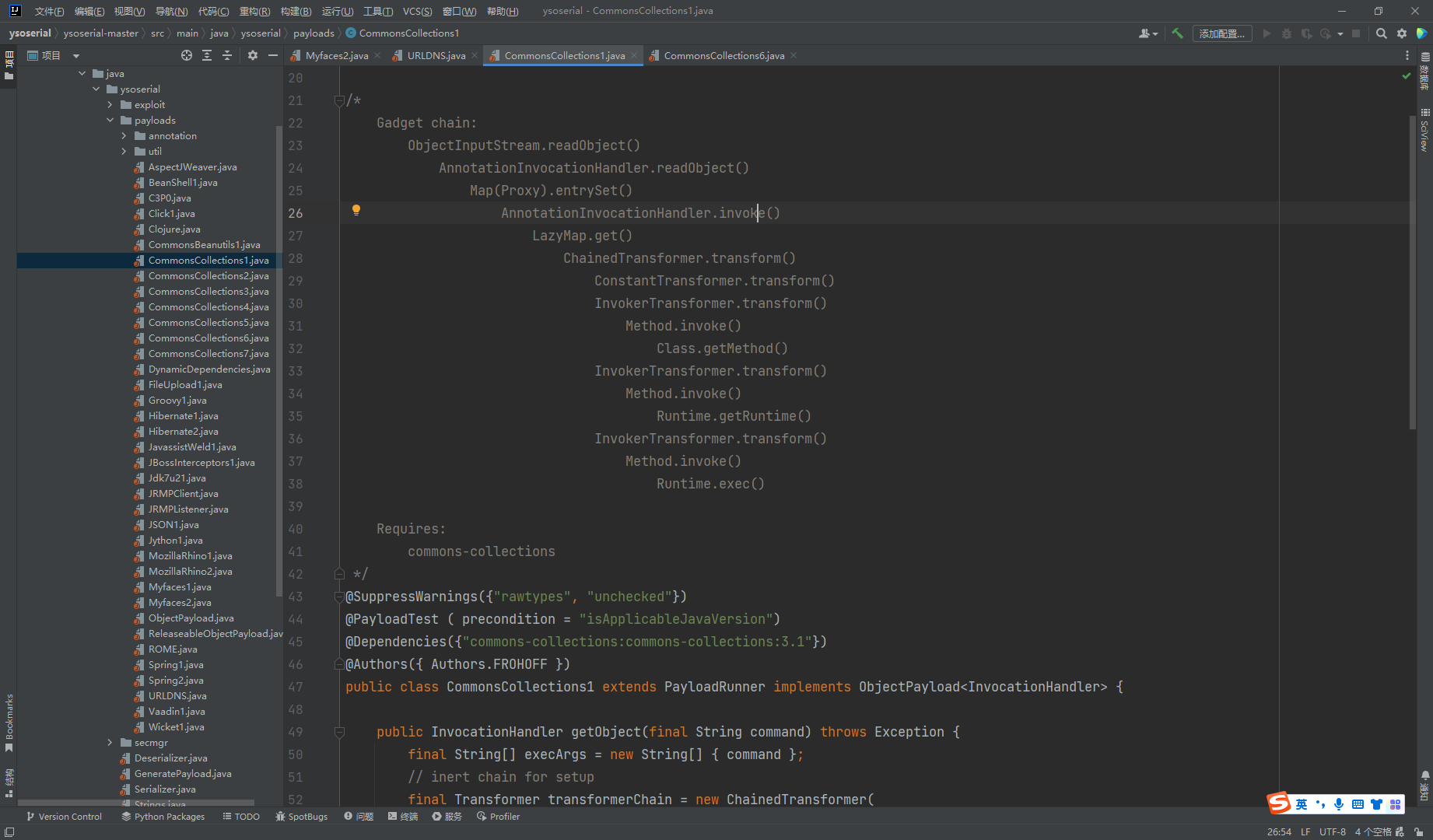Click the LF line separator in status bar

pos(1305,832)
